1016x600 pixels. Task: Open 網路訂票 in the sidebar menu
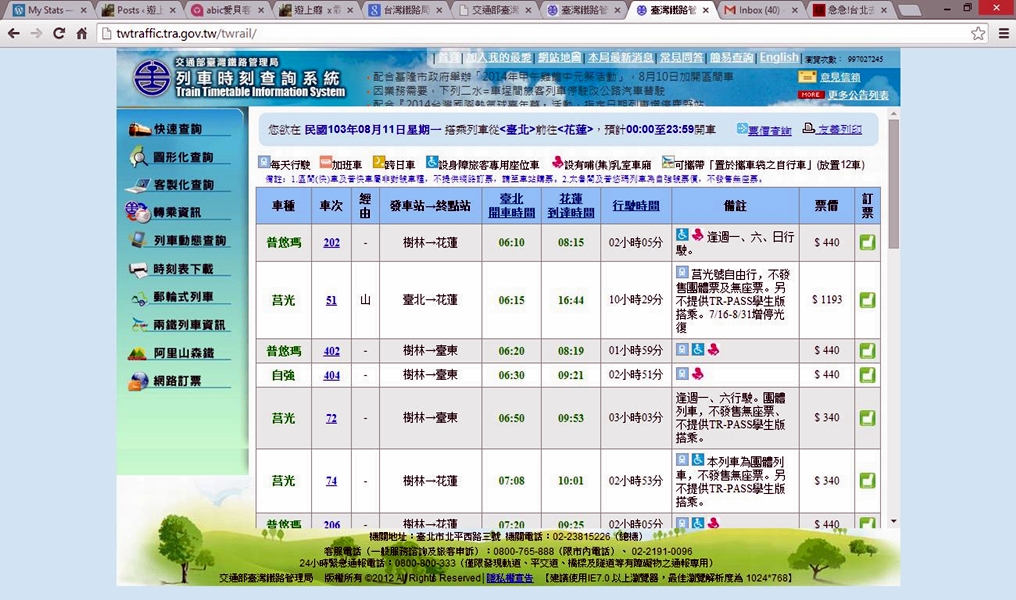(x=177, y=381)
